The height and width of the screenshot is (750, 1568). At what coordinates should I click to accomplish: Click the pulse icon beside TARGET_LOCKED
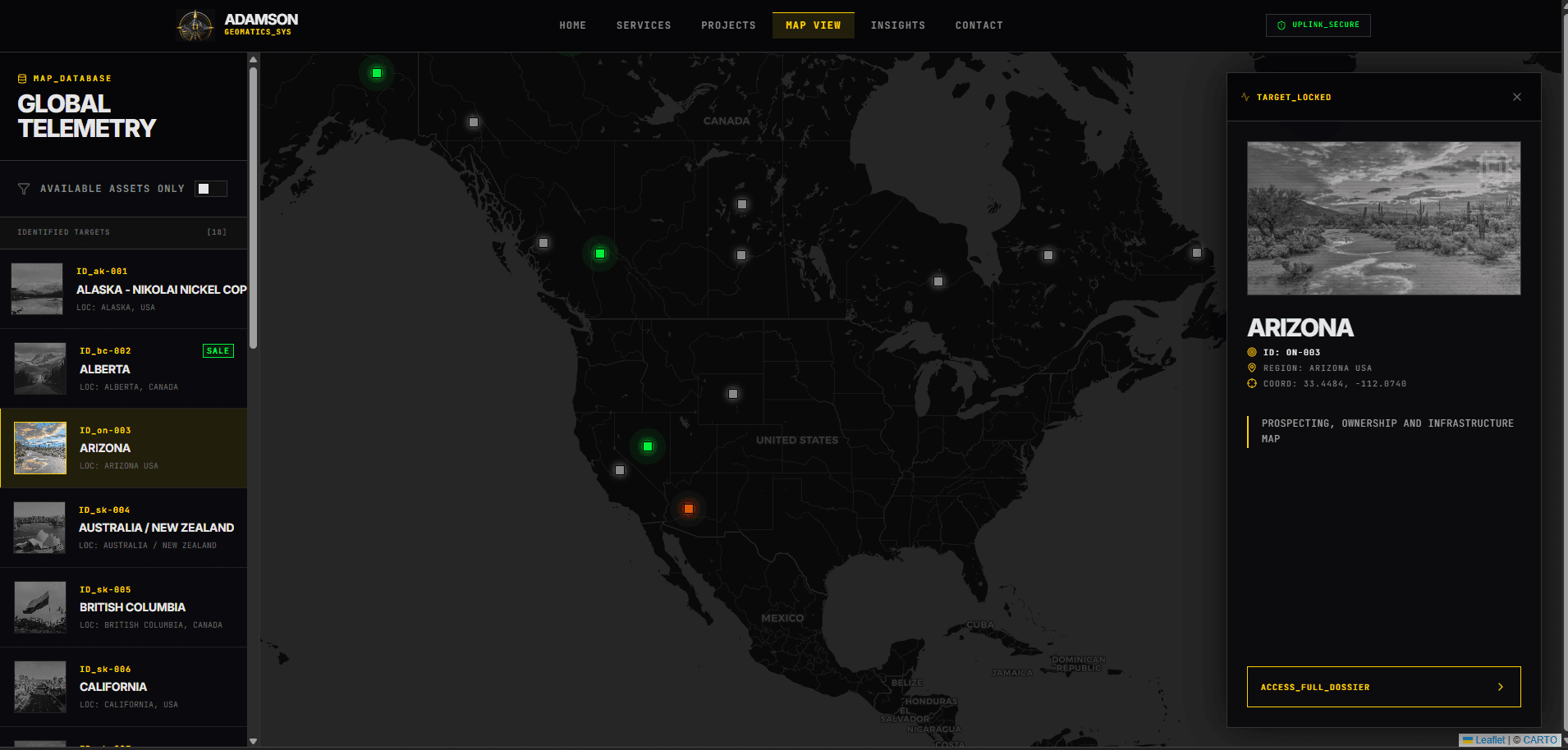(x=1245, y=97)
